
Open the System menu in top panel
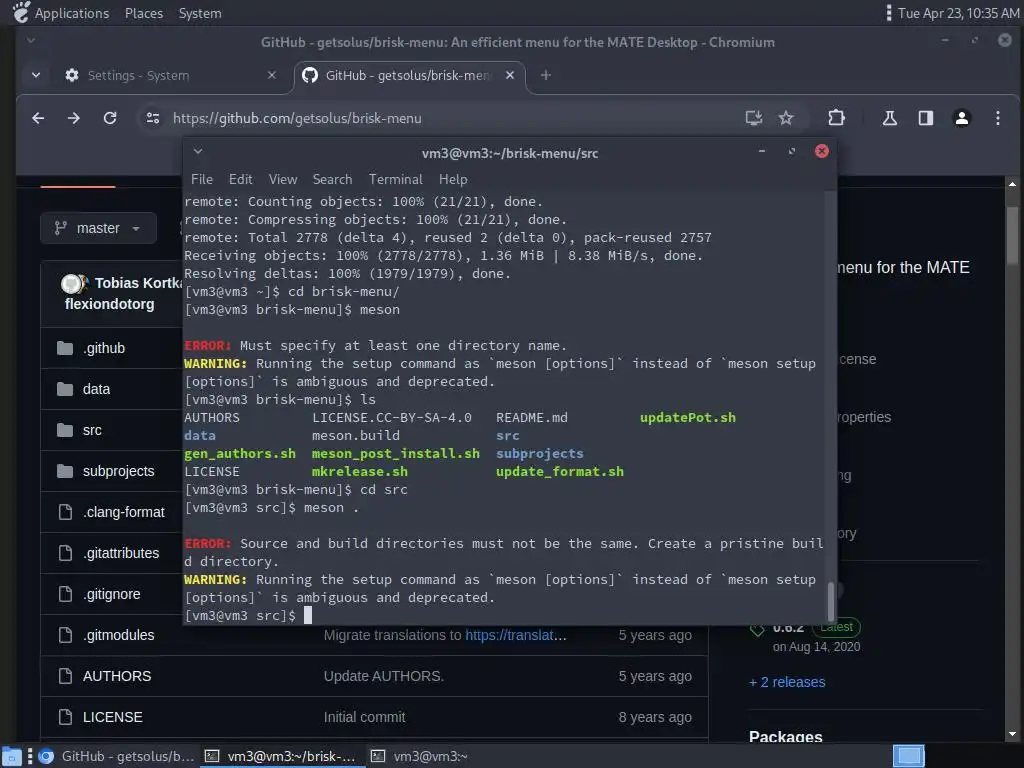pos(200,13)
